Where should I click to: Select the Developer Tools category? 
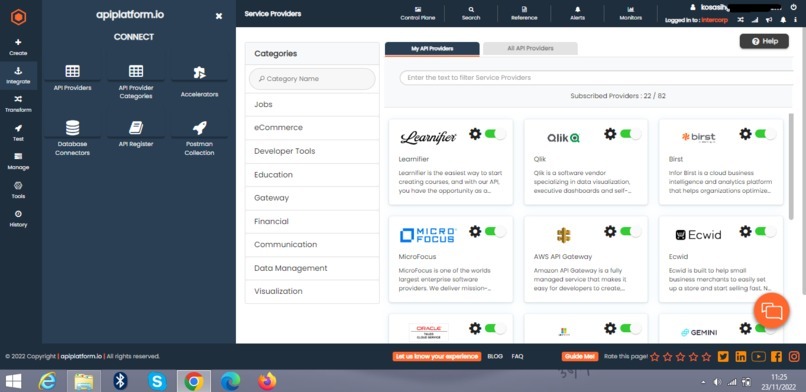pyautogui.click(x=312, y=151)
